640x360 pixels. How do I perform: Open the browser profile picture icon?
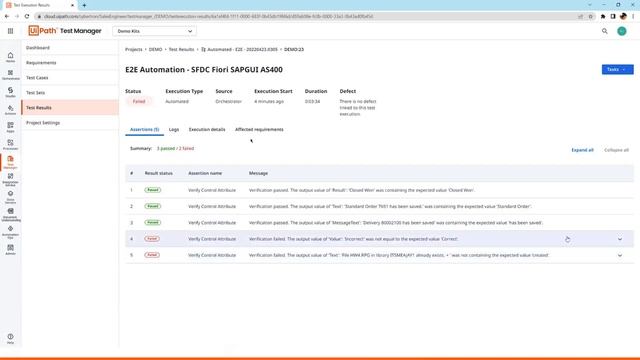623,16
